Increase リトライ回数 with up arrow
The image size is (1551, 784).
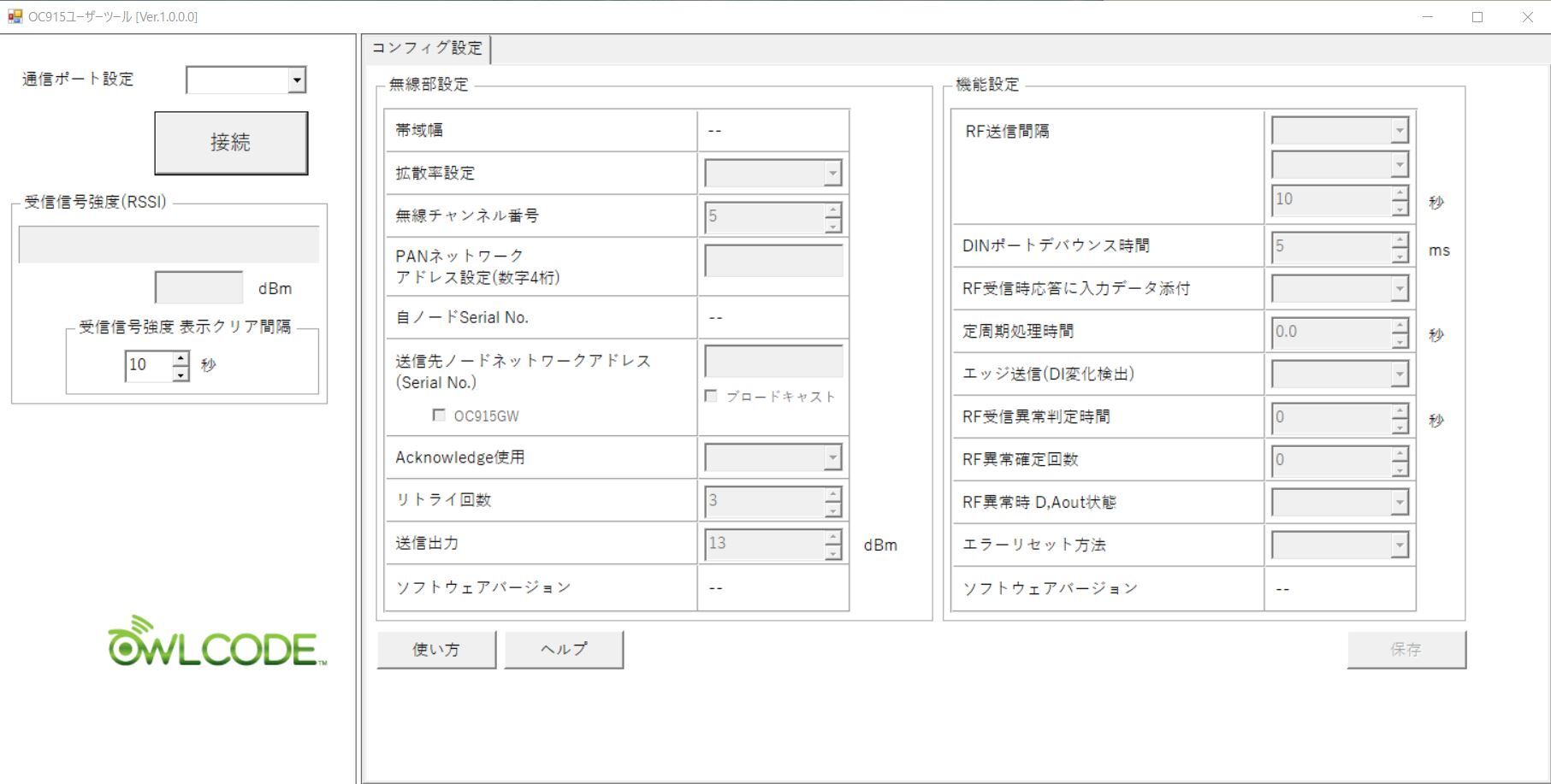(833, 493)
